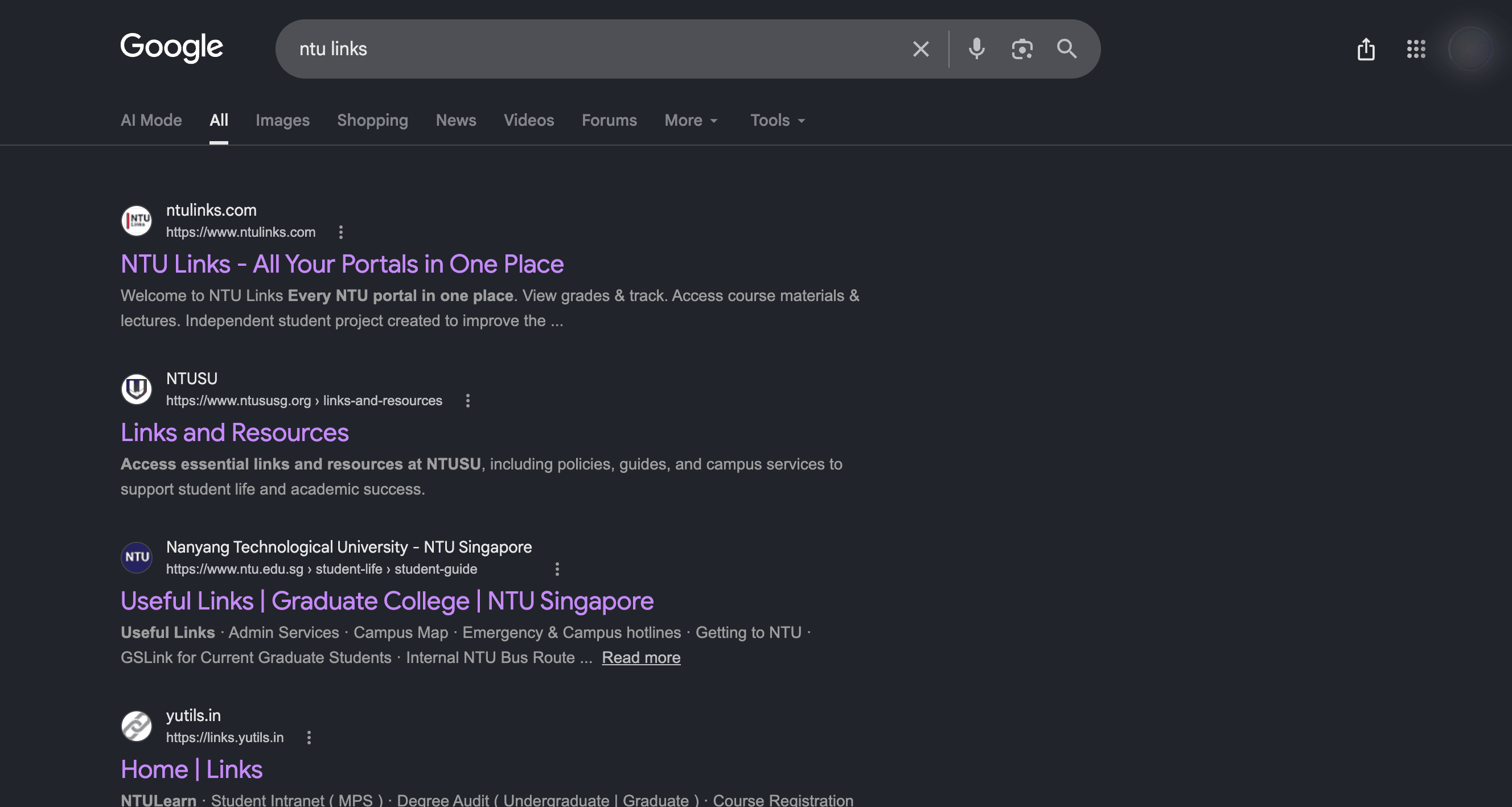Click Nanyang Technological University site name

tap(348, 547)
